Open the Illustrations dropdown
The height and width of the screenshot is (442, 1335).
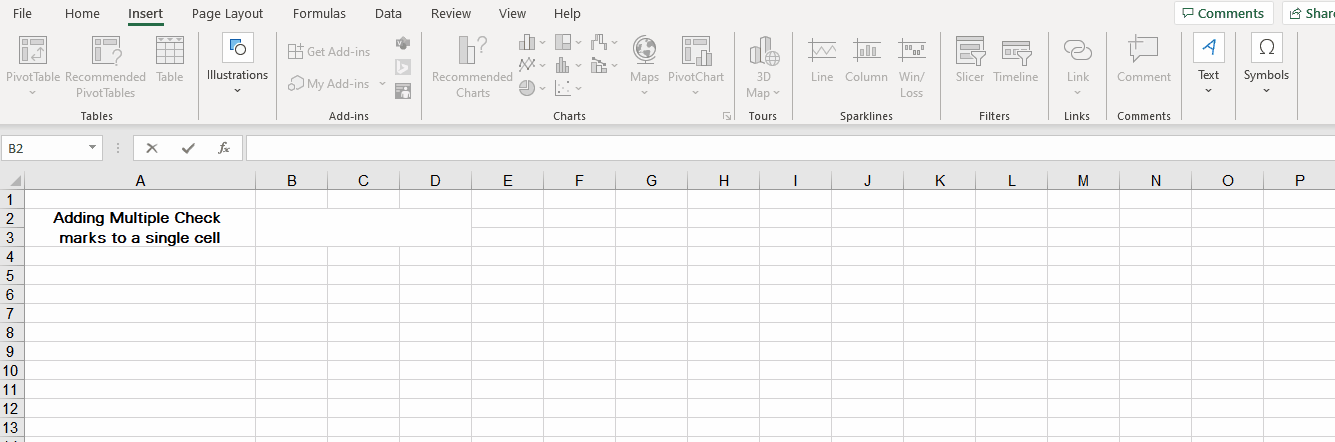click(237, 65)
